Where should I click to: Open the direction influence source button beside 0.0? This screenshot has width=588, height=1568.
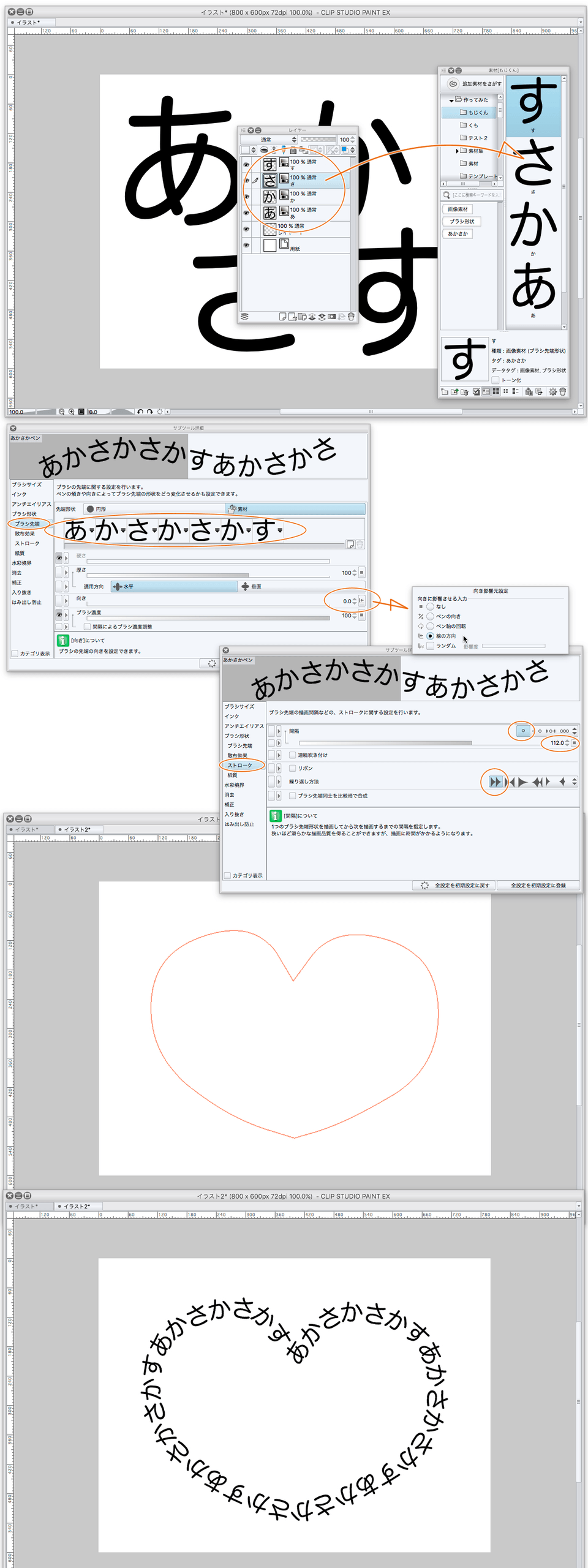pos(361,601)
